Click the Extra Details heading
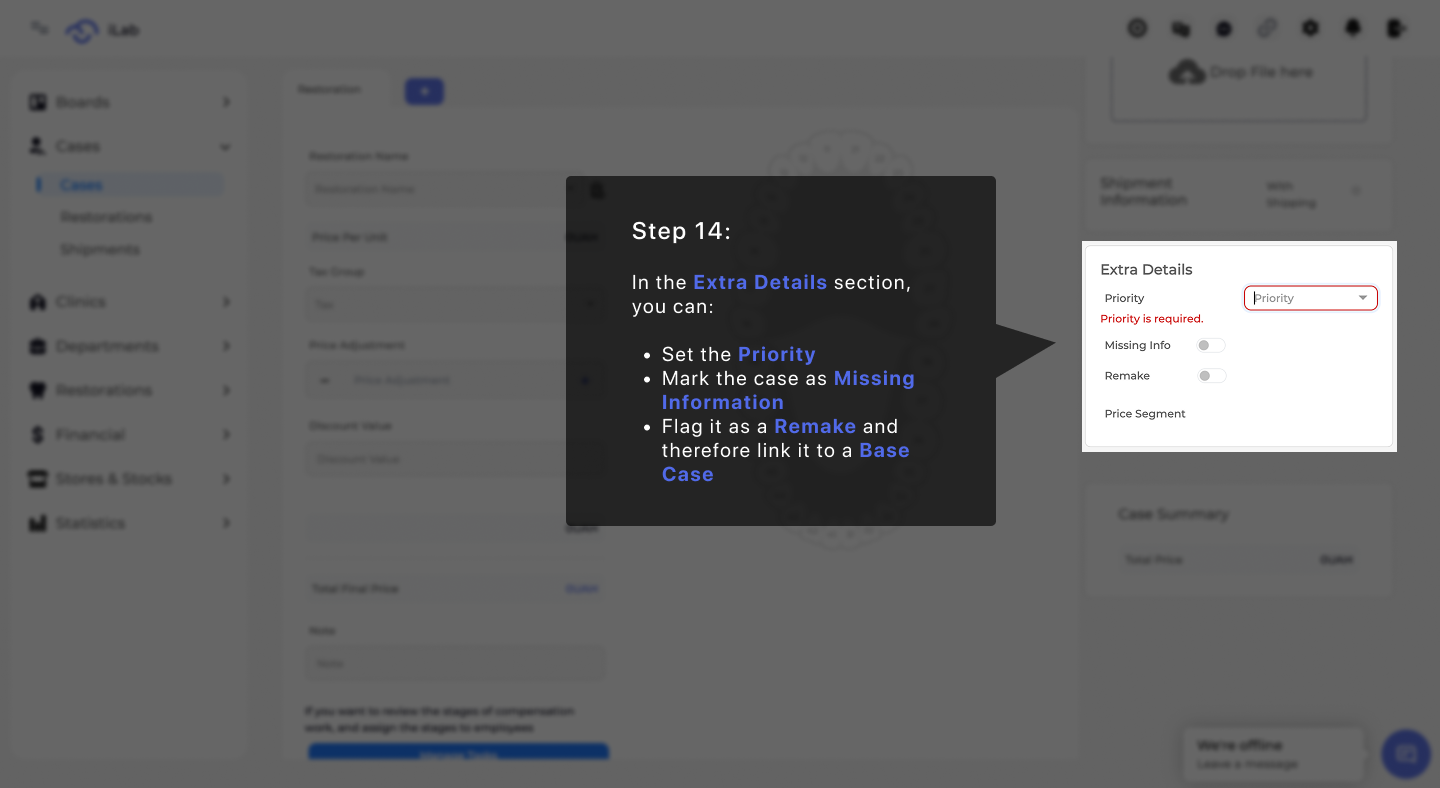Viewport: 1440px width, 788px height. point(1146,270)
